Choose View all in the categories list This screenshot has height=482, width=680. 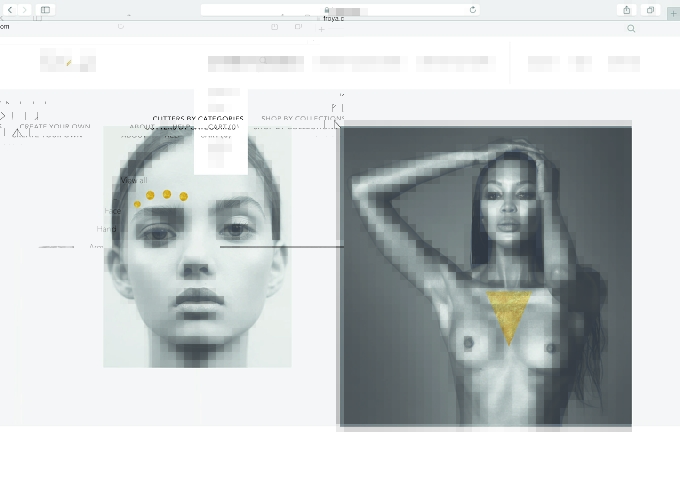pyautogui.click(x=134, y=180)
